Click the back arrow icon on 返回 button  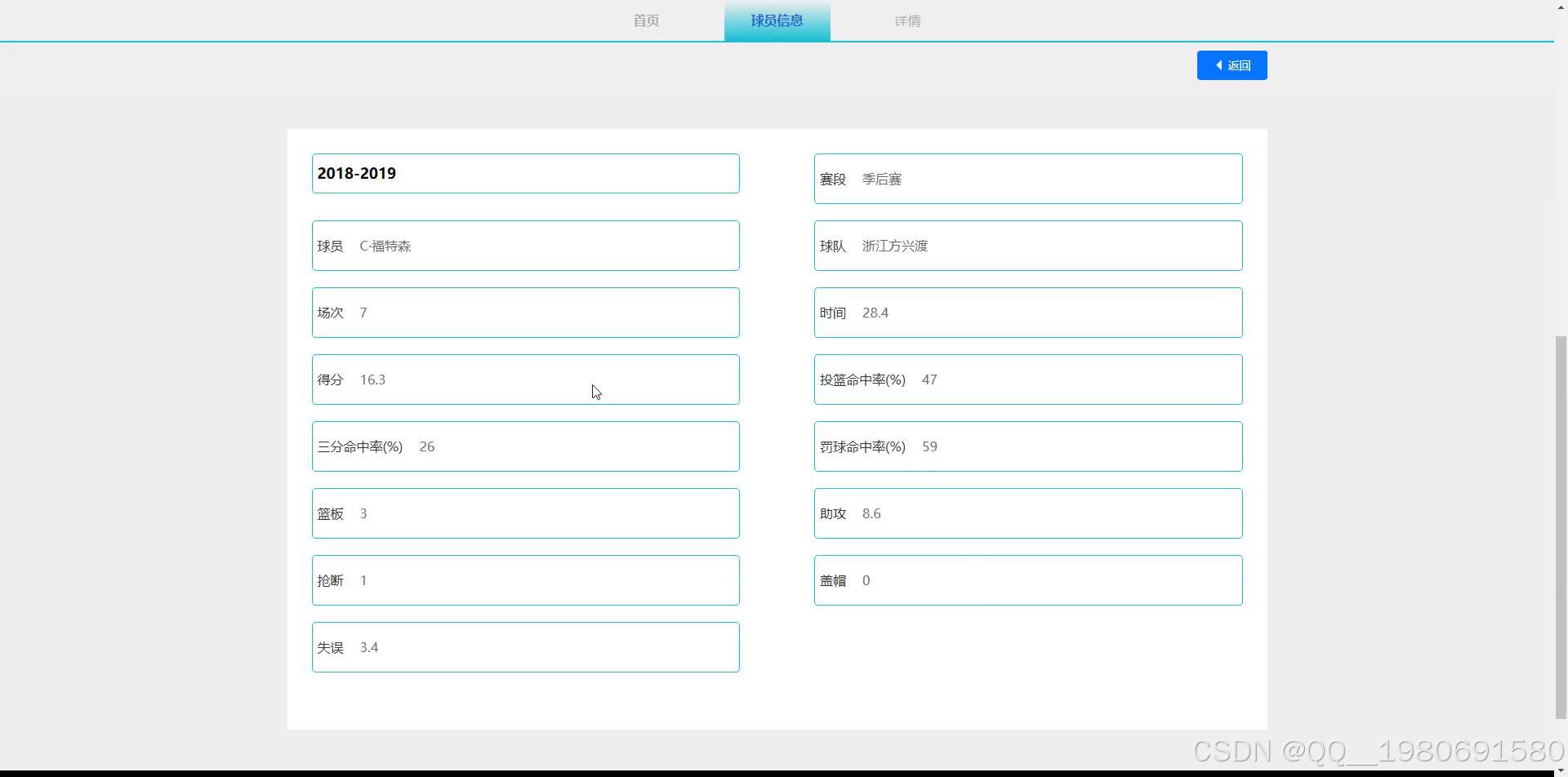click(x=1217, y=65)
